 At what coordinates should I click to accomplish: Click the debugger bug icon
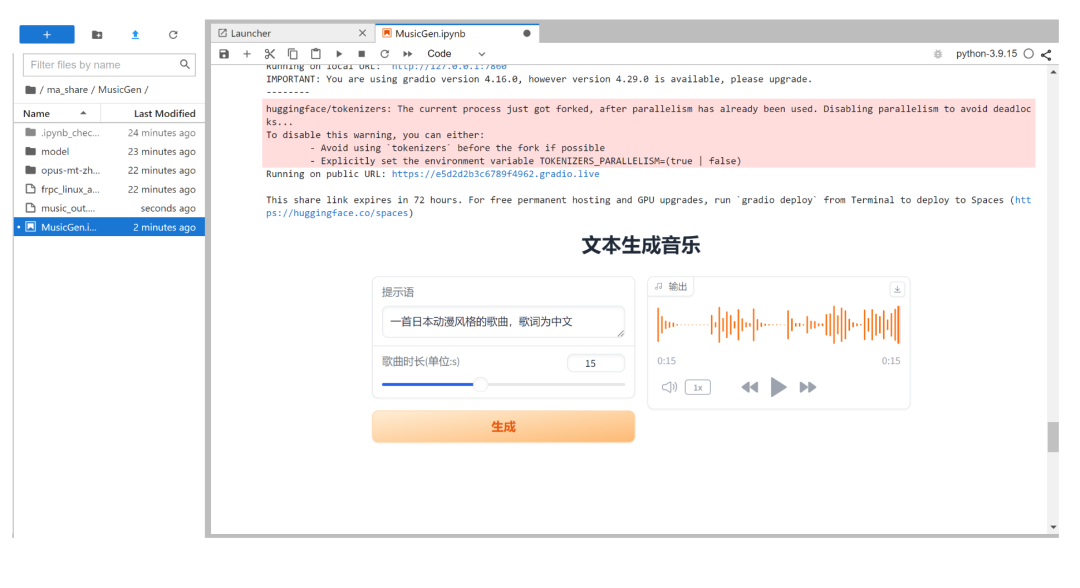[x=937, y=54]
